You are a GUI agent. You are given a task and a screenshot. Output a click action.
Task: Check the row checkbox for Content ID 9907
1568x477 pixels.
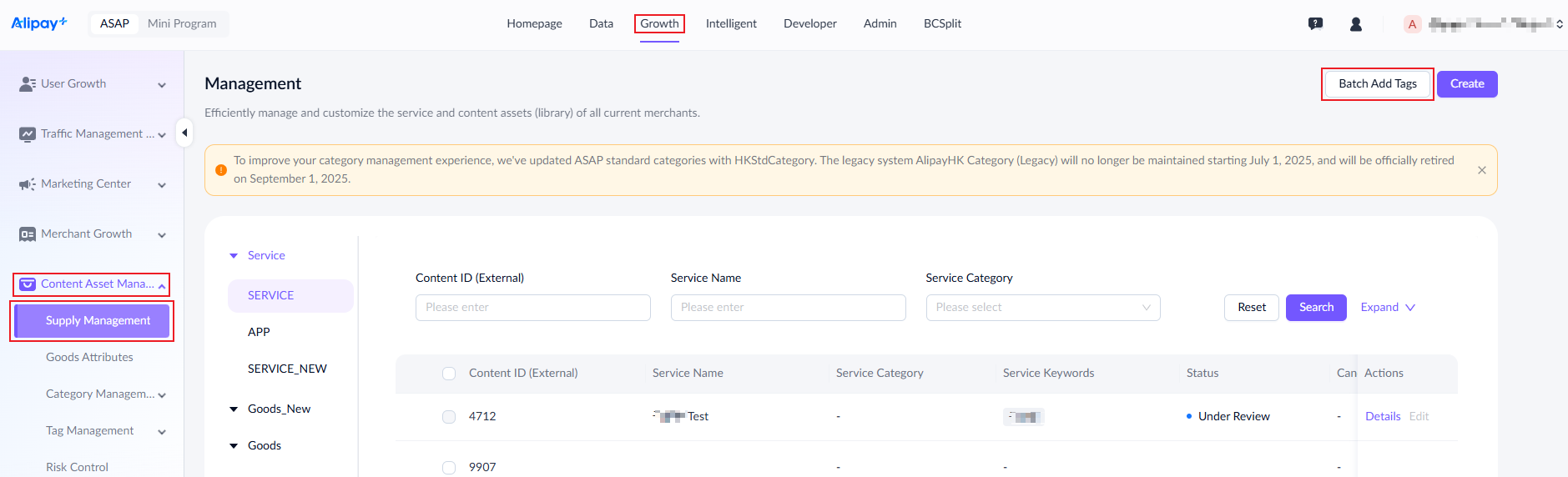449,468
